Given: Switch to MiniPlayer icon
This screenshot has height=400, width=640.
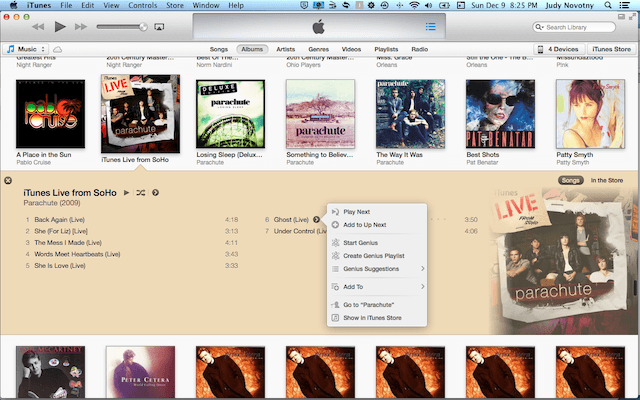Looking at the screenshot, I should (621, 17).
